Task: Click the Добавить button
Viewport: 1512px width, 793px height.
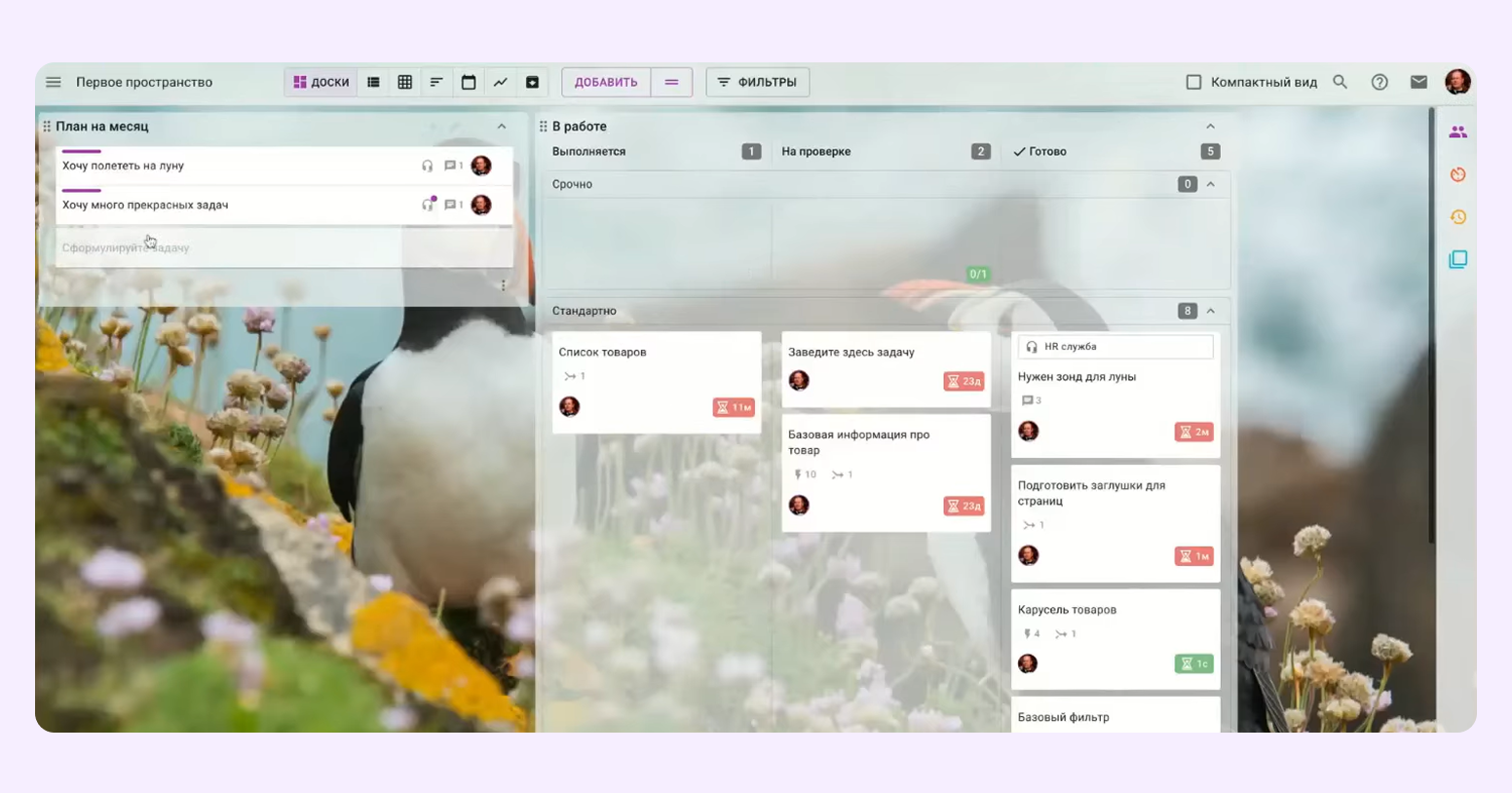Action: coord(606,82)
